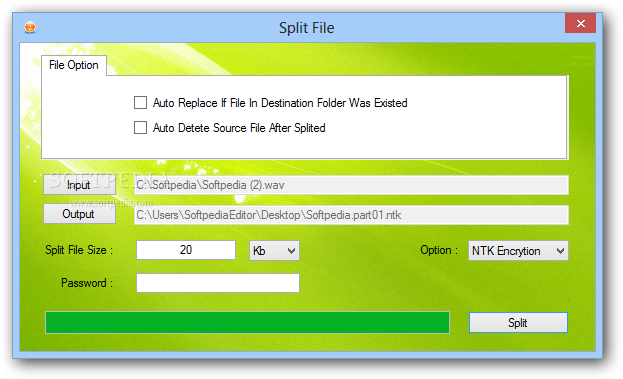Click the Output button

pyautogui.click(x=79, y=214)
